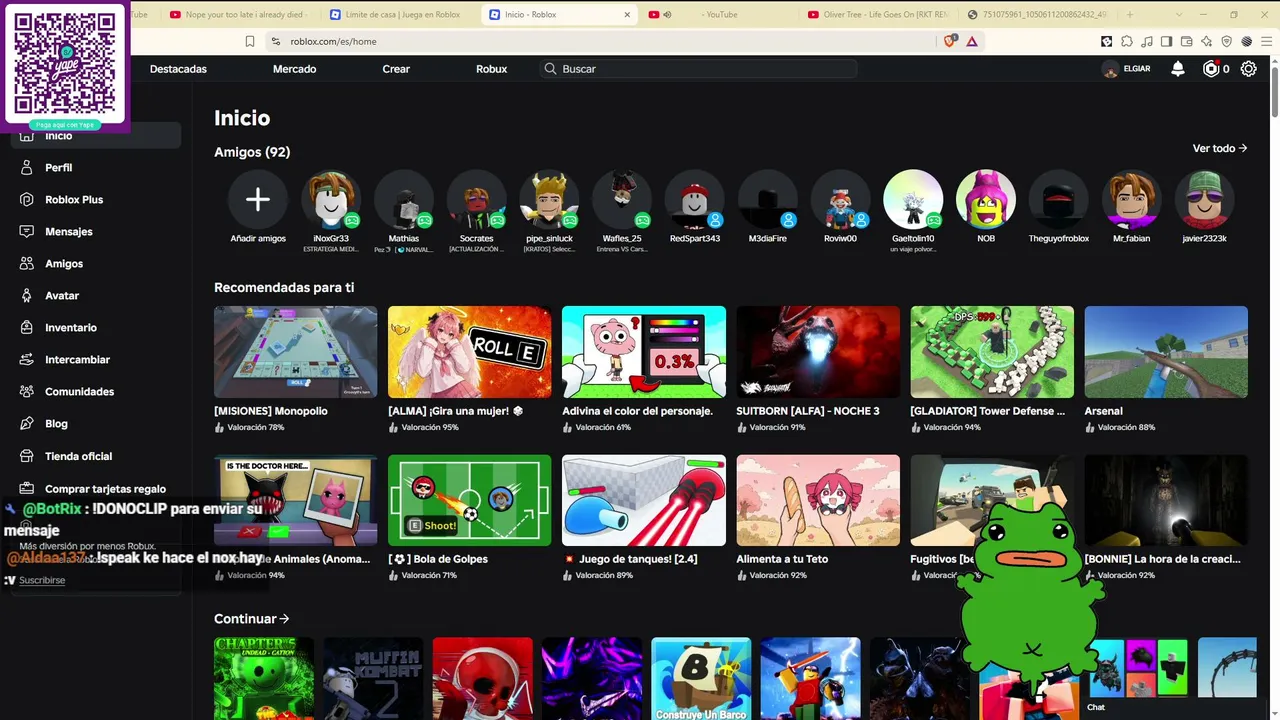Viewport: 1280px width, 720px height.
Task: Click the Robux balance icon
Action: click(x=1211, y=68)
